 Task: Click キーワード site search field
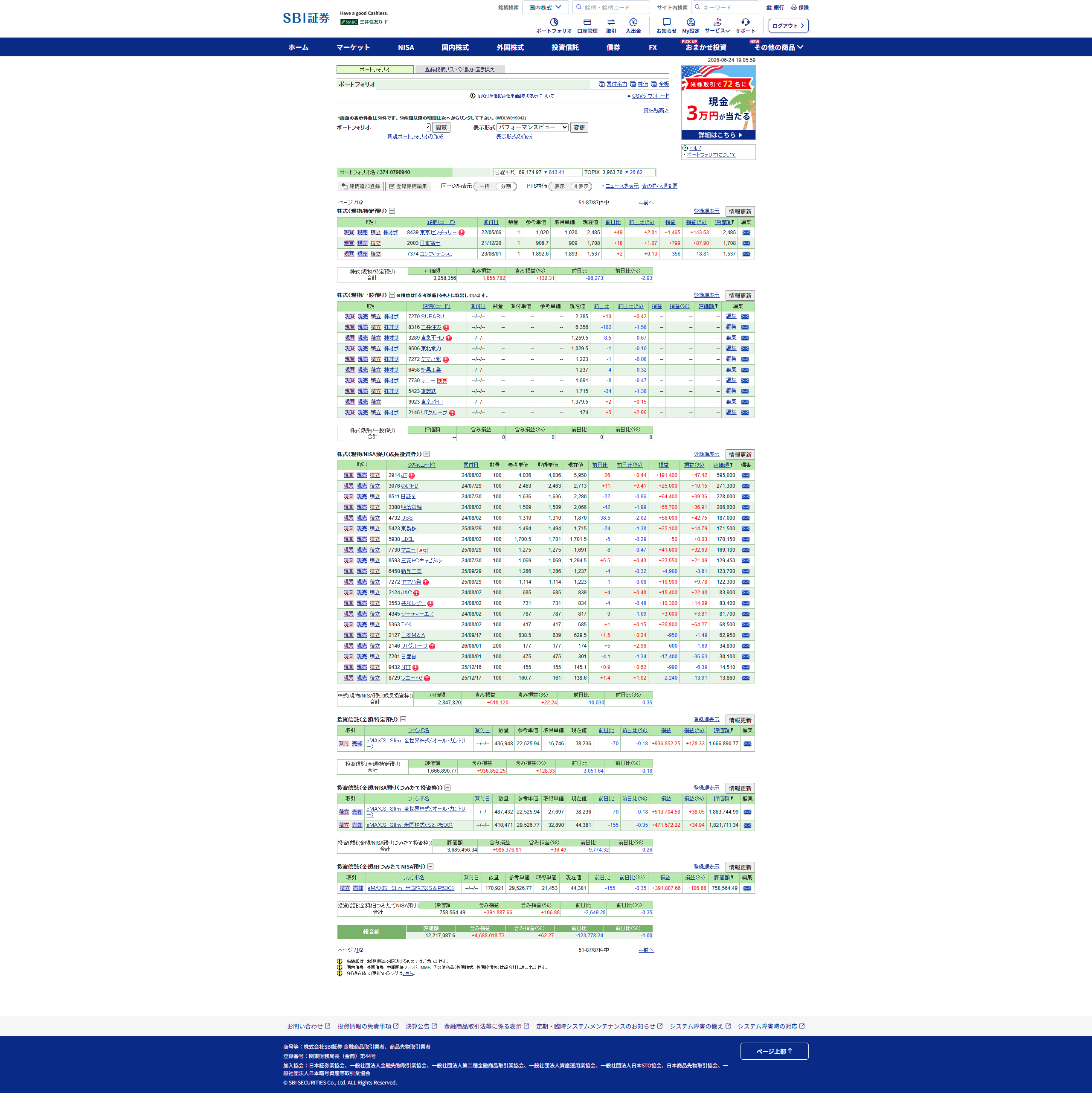click(x=725, y=7)
